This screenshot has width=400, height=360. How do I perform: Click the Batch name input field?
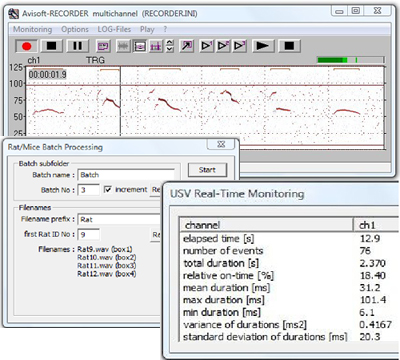tap(126, 175)
